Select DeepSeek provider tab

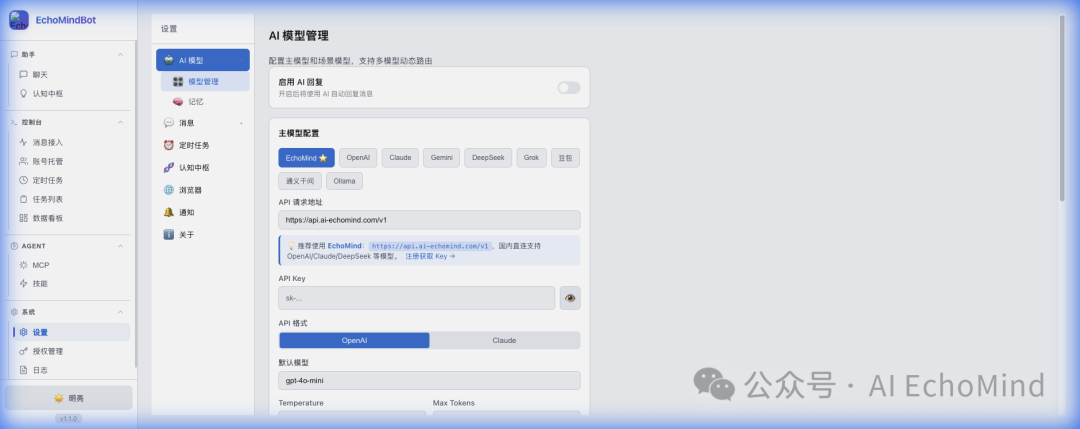click(488, 158)
